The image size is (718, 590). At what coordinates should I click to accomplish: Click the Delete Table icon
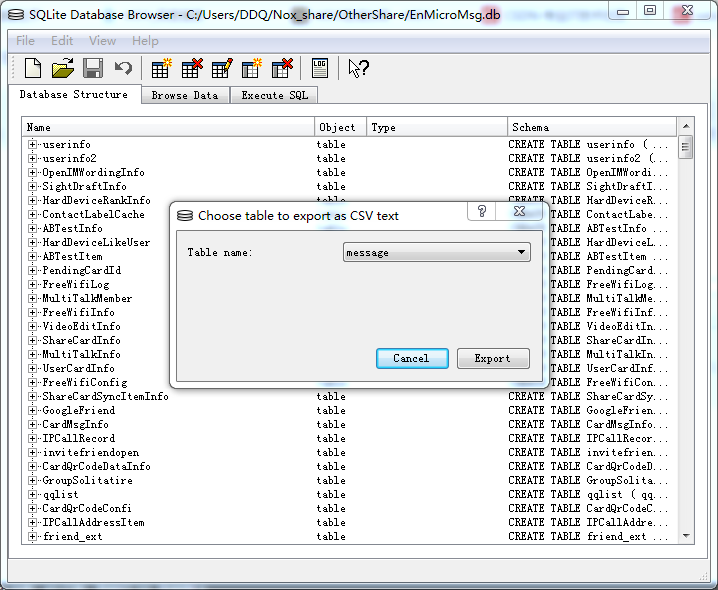pos(192,68)
